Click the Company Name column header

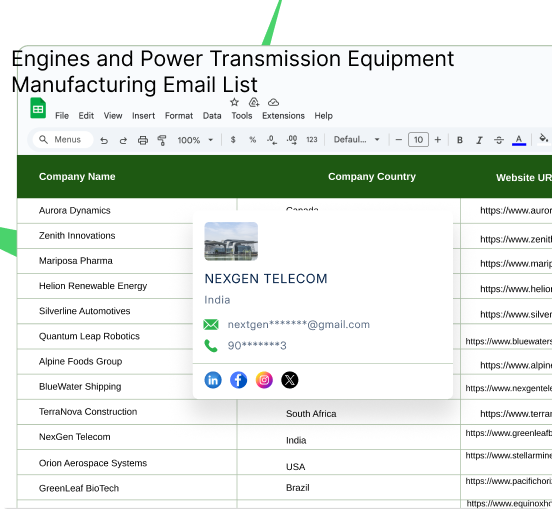click(77, 177)
